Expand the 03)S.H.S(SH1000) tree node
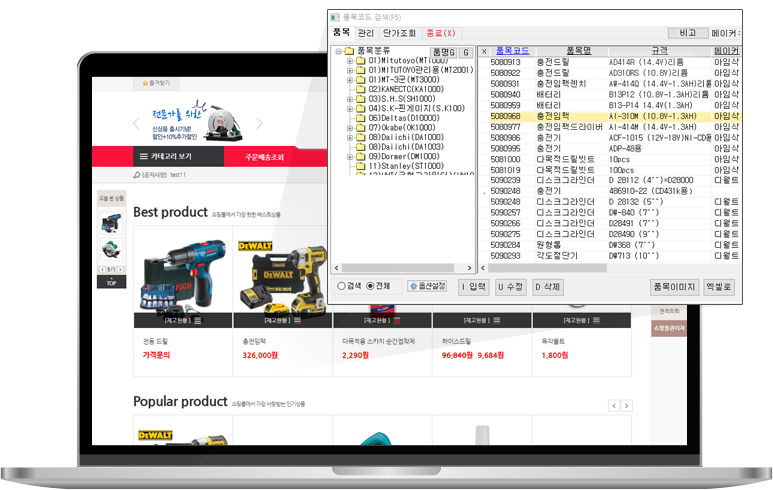Screen dimensions: 773x490 pyautogui.click(x=350, y=99)
